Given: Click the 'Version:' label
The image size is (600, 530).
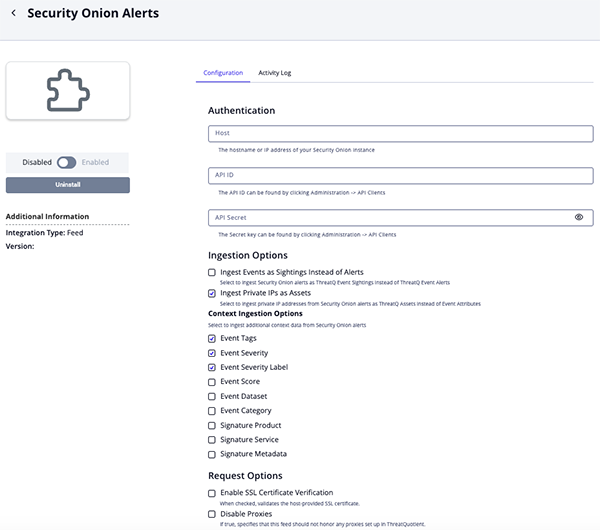Looking at the screenshot, I should pyautogui.click(x=20, y=246).
